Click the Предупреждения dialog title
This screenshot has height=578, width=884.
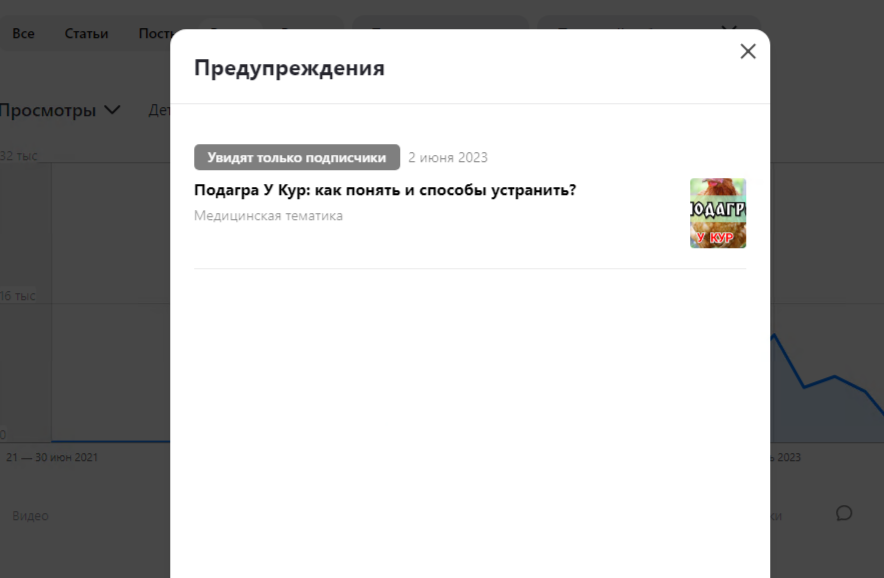tap(288, 67)
